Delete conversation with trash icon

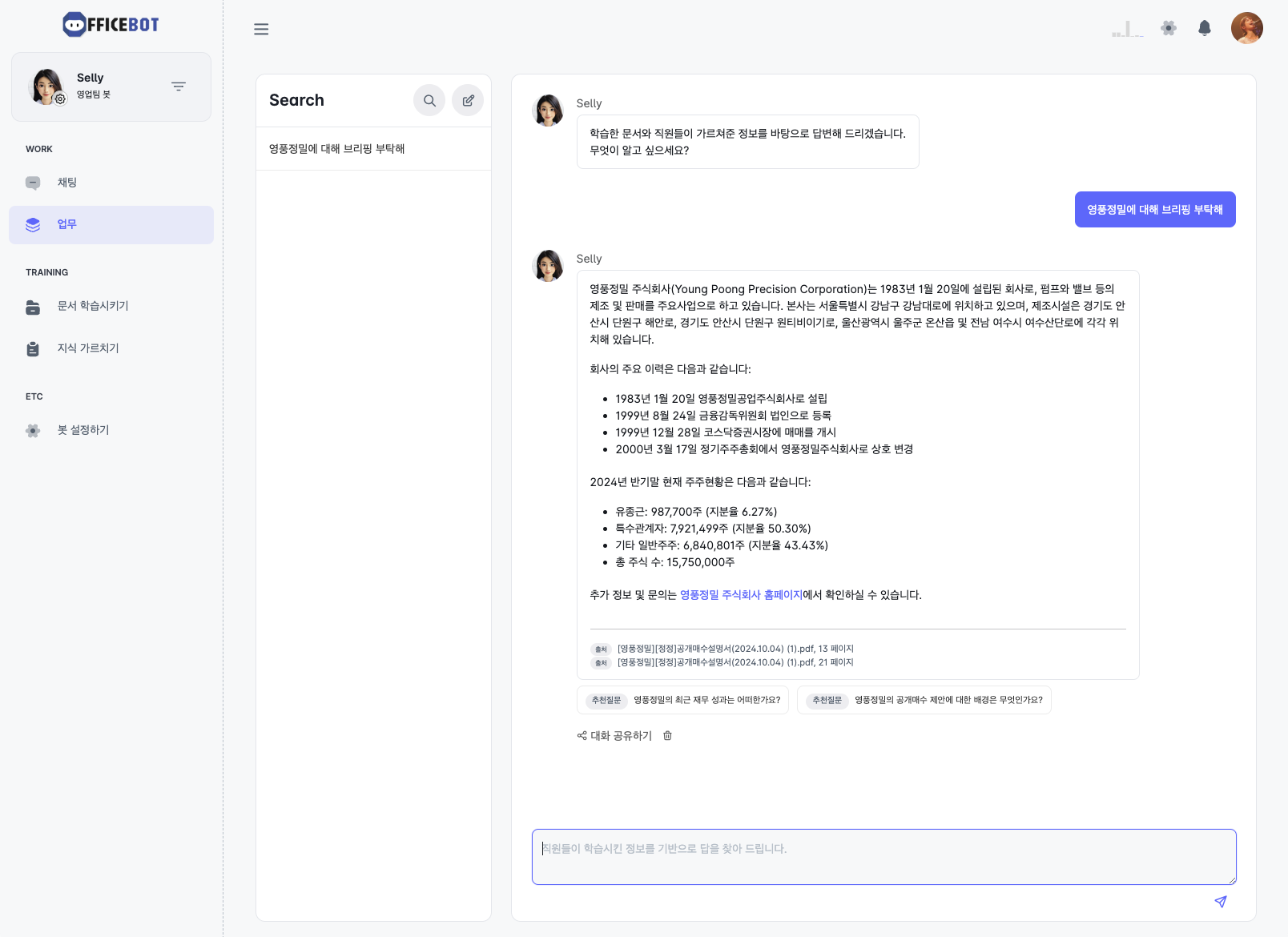[667, 736]
